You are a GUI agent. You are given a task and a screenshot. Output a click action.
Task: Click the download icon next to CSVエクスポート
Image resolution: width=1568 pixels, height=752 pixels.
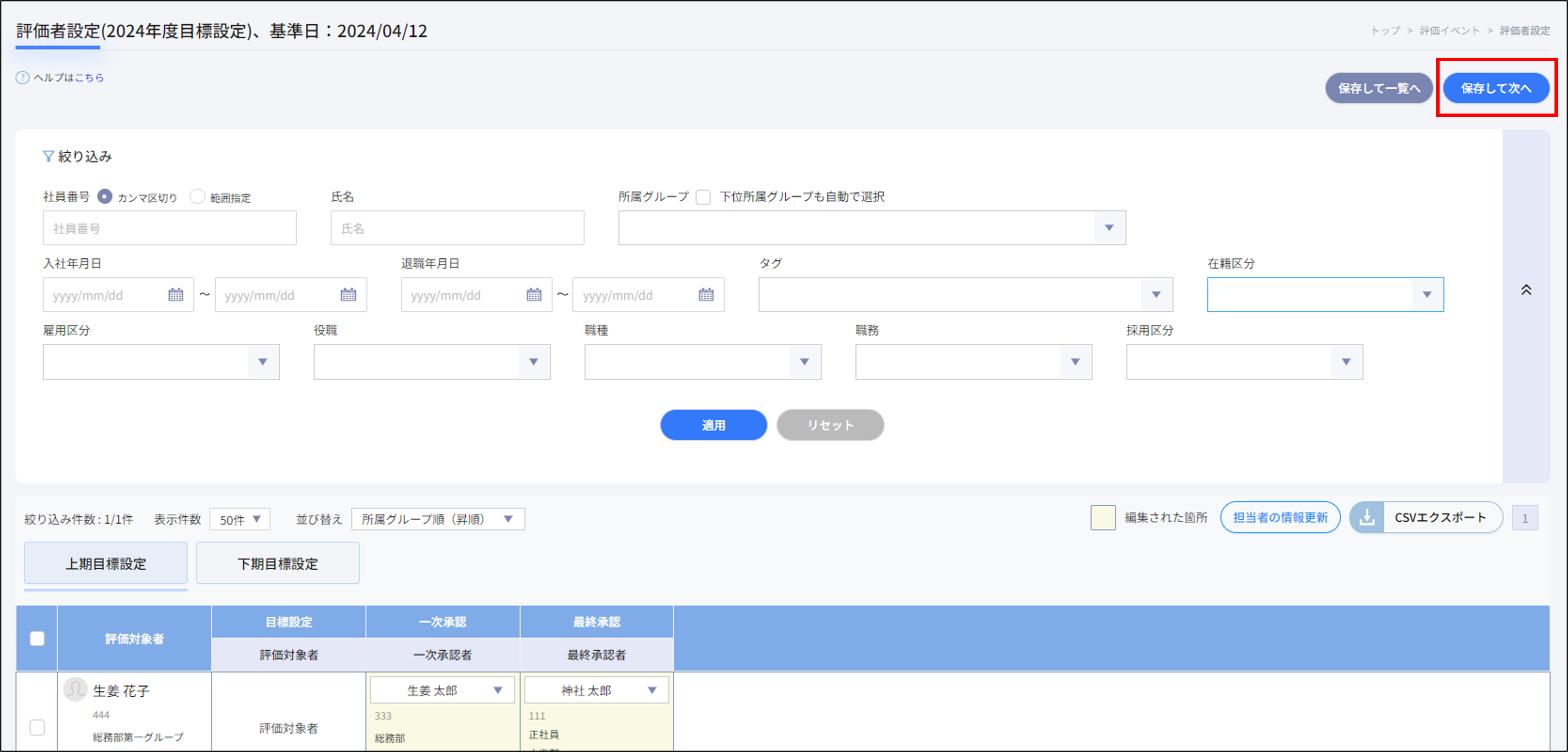click(x=1367, y=517)
